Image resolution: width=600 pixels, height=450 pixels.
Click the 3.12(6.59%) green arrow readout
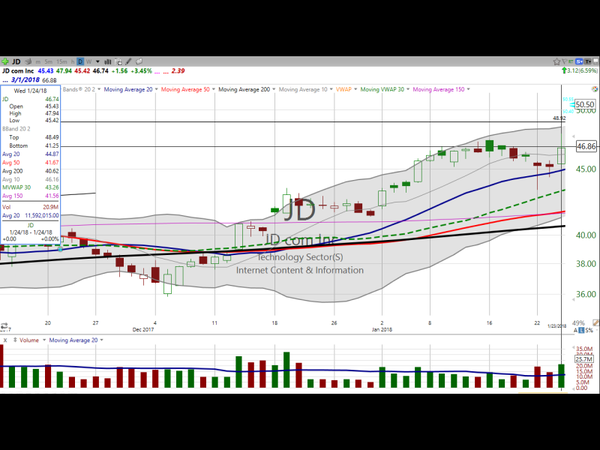click(x=579, y=71)
